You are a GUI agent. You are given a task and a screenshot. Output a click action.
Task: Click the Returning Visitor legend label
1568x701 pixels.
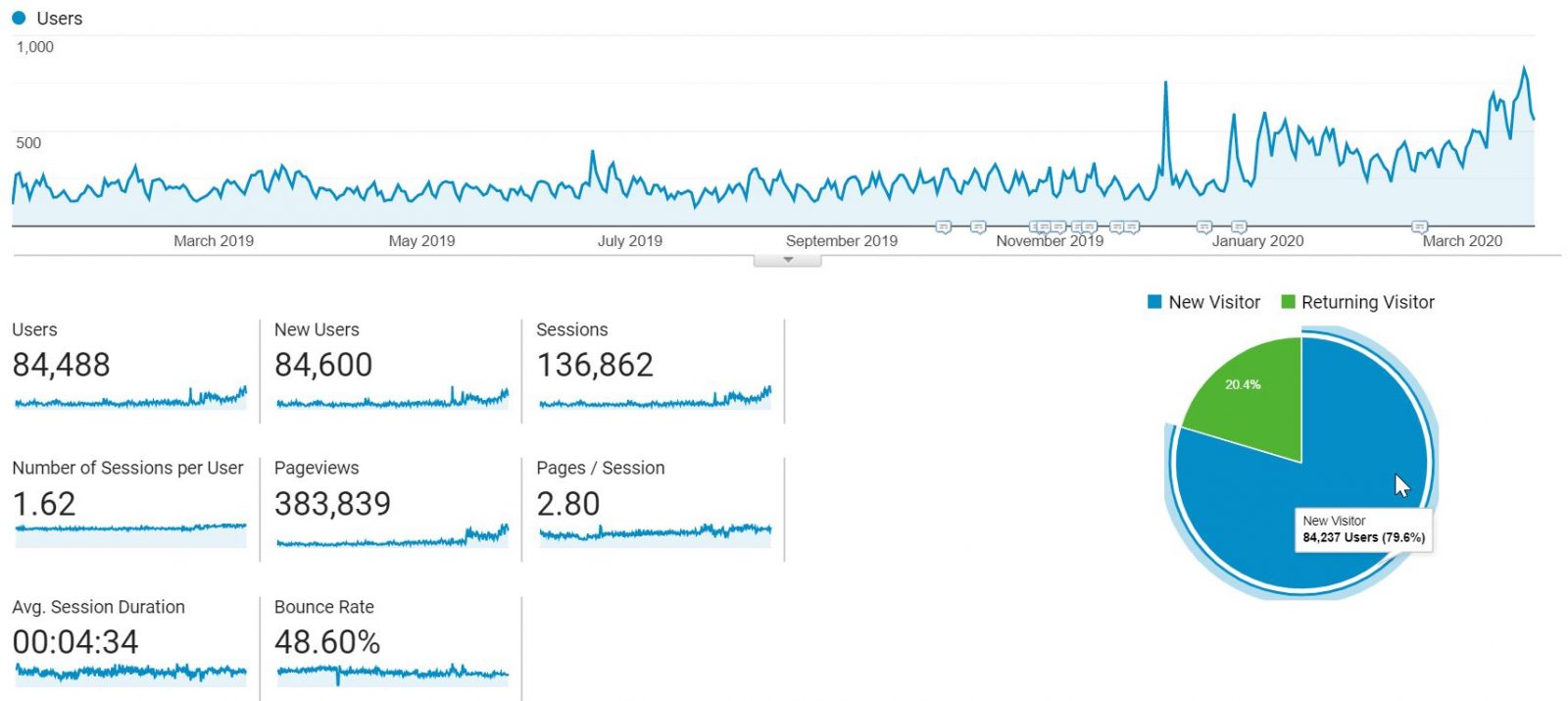click(x=1367, y=302)
